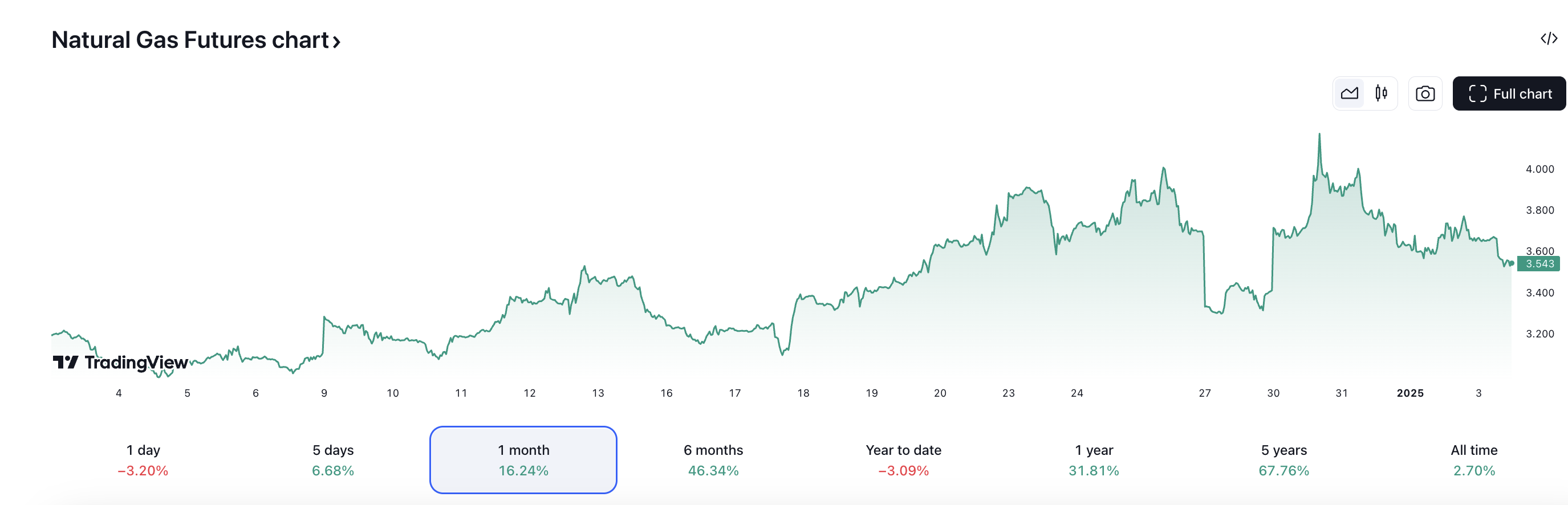Select the 5 years range link
Viewport: 1568px width, 505px height.
[1283, 459]
